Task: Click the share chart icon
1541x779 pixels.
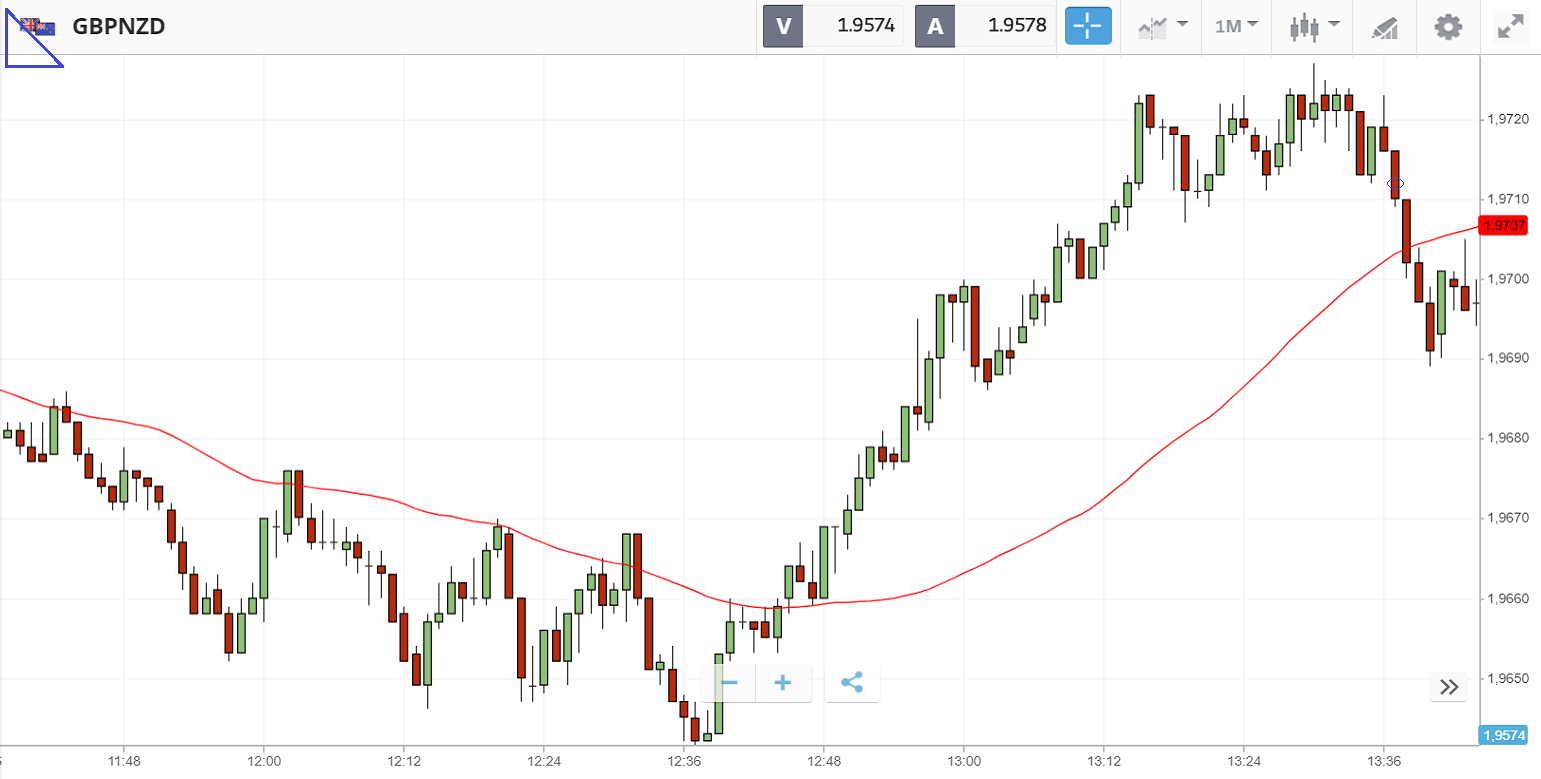Action: tap(852, 683)
